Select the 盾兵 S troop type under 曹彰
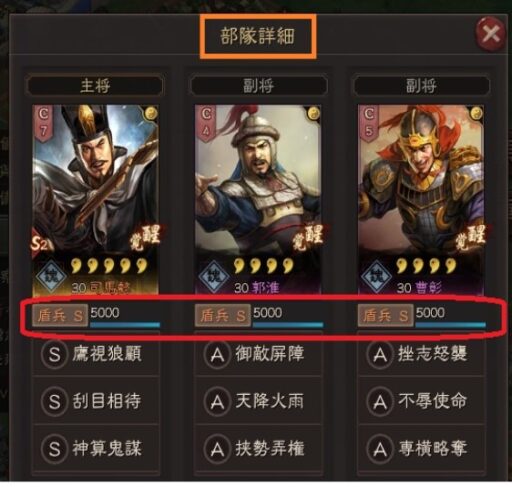This screenshot has width=512, height=487. coord(386,315)
